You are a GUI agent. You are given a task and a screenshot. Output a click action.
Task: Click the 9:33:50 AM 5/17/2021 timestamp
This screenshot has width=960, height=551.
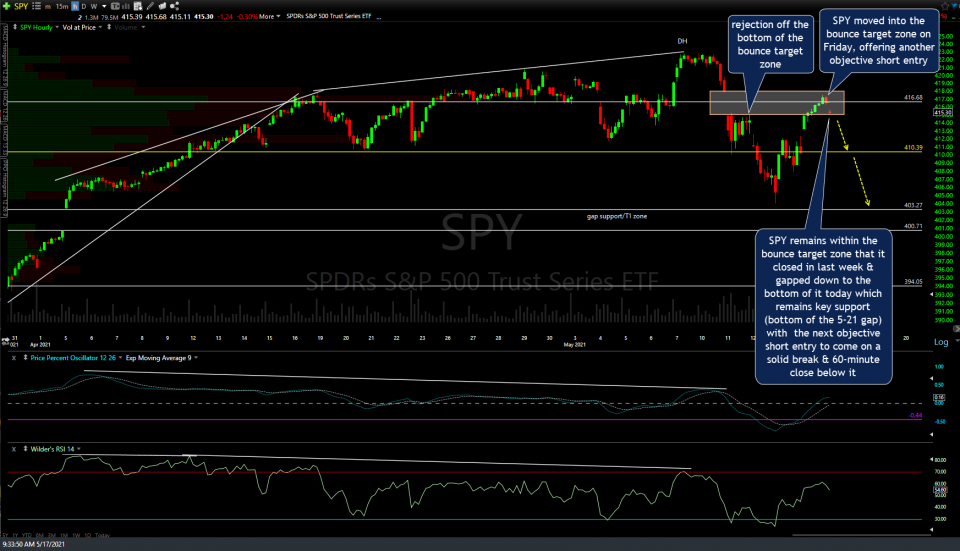click(33, 544)
